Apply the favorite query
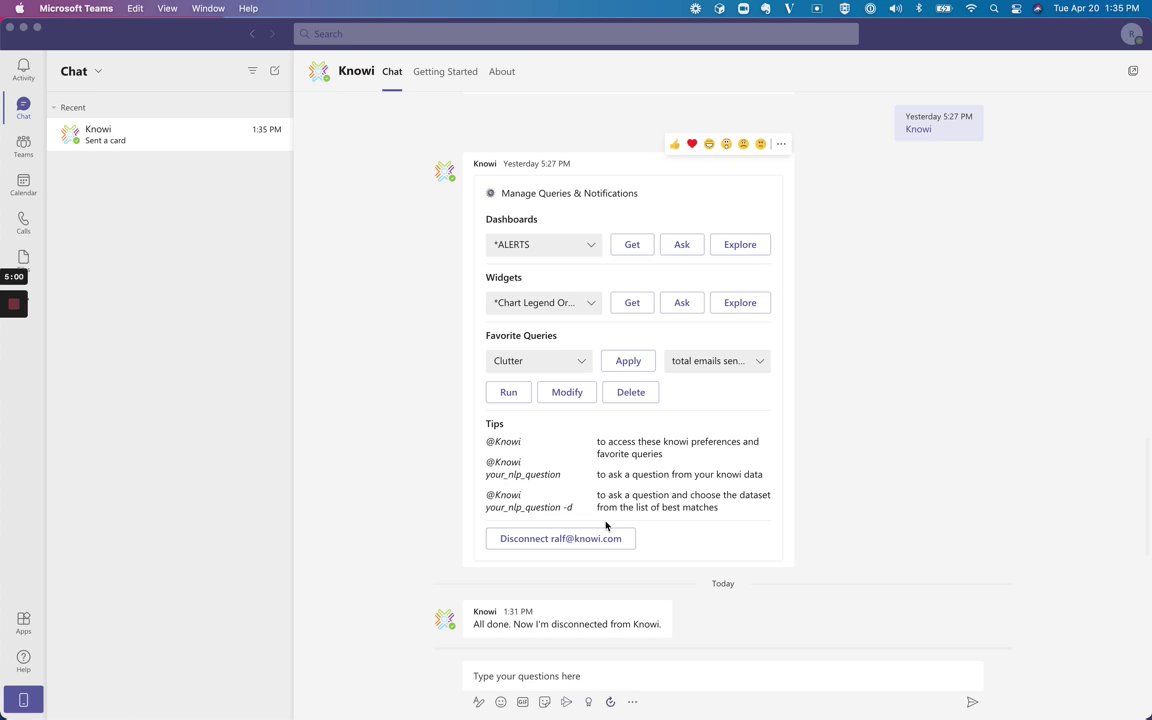 pos(628,361)
